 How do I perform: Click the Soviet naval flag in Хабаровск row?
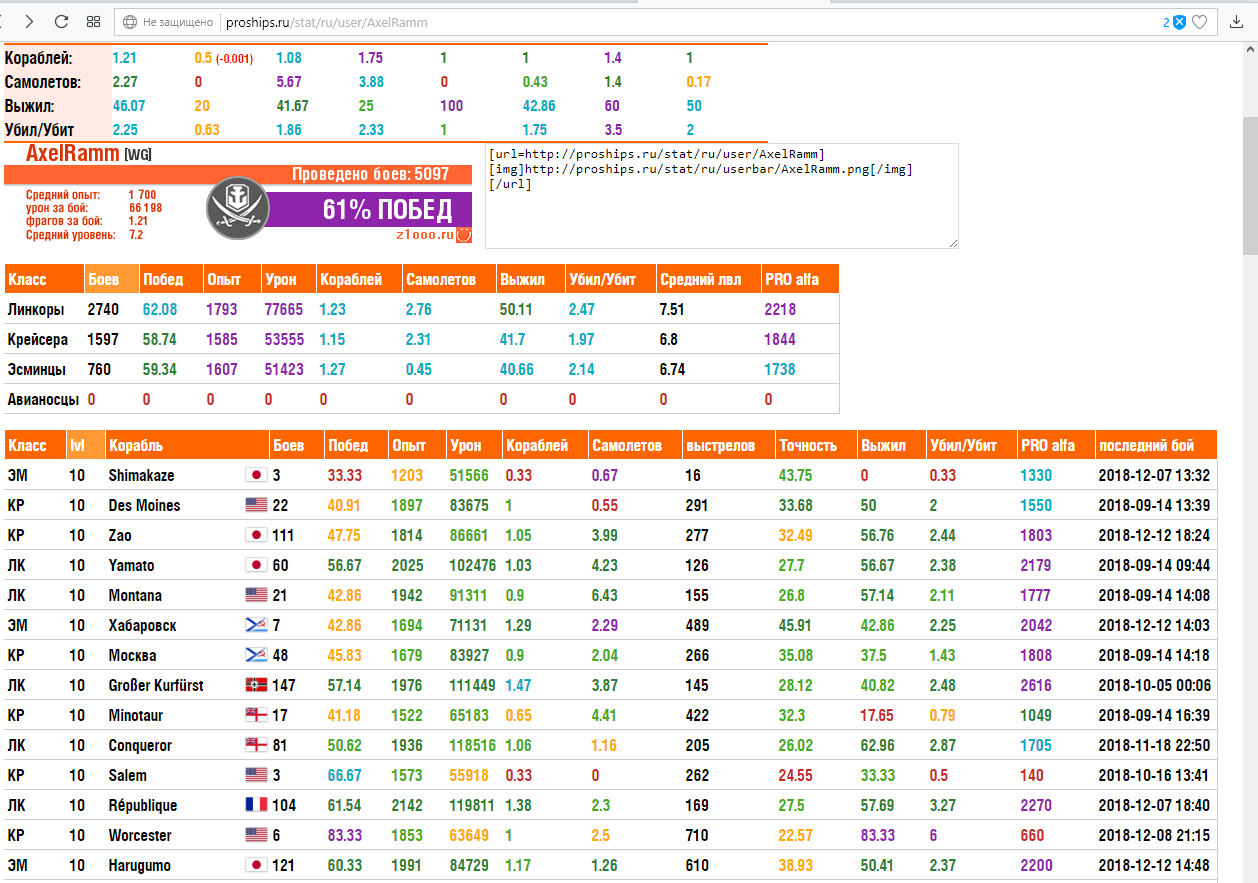pyautogui.click(x=254, y=625)
